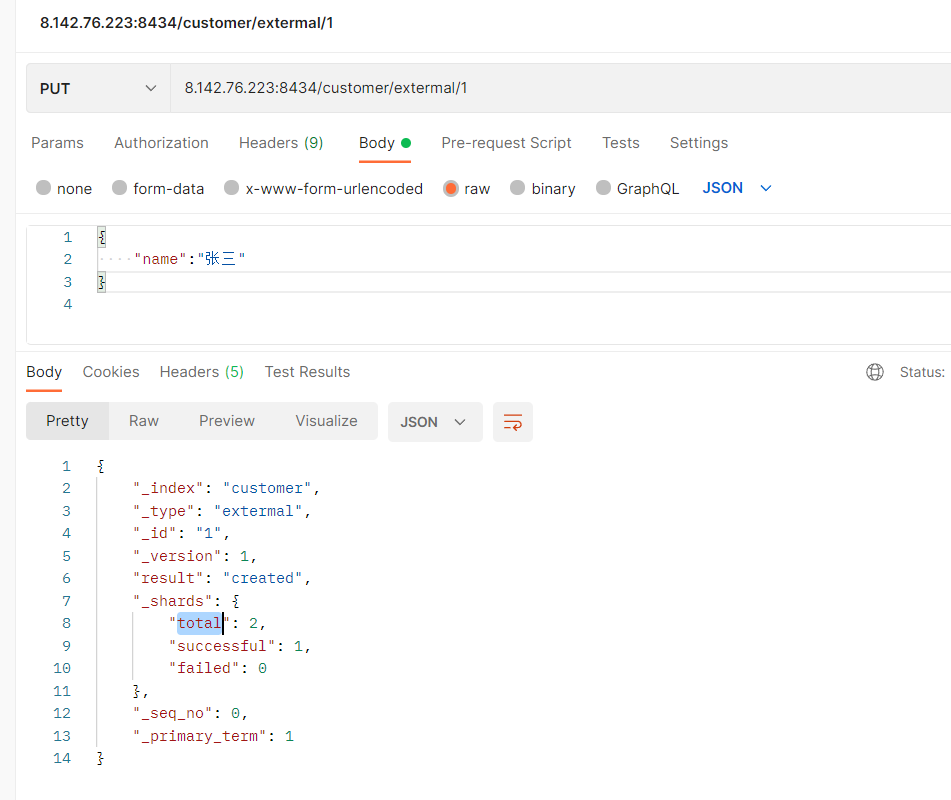Click the "_index" key in response
The image size is (951, 800).
(169, 488)
